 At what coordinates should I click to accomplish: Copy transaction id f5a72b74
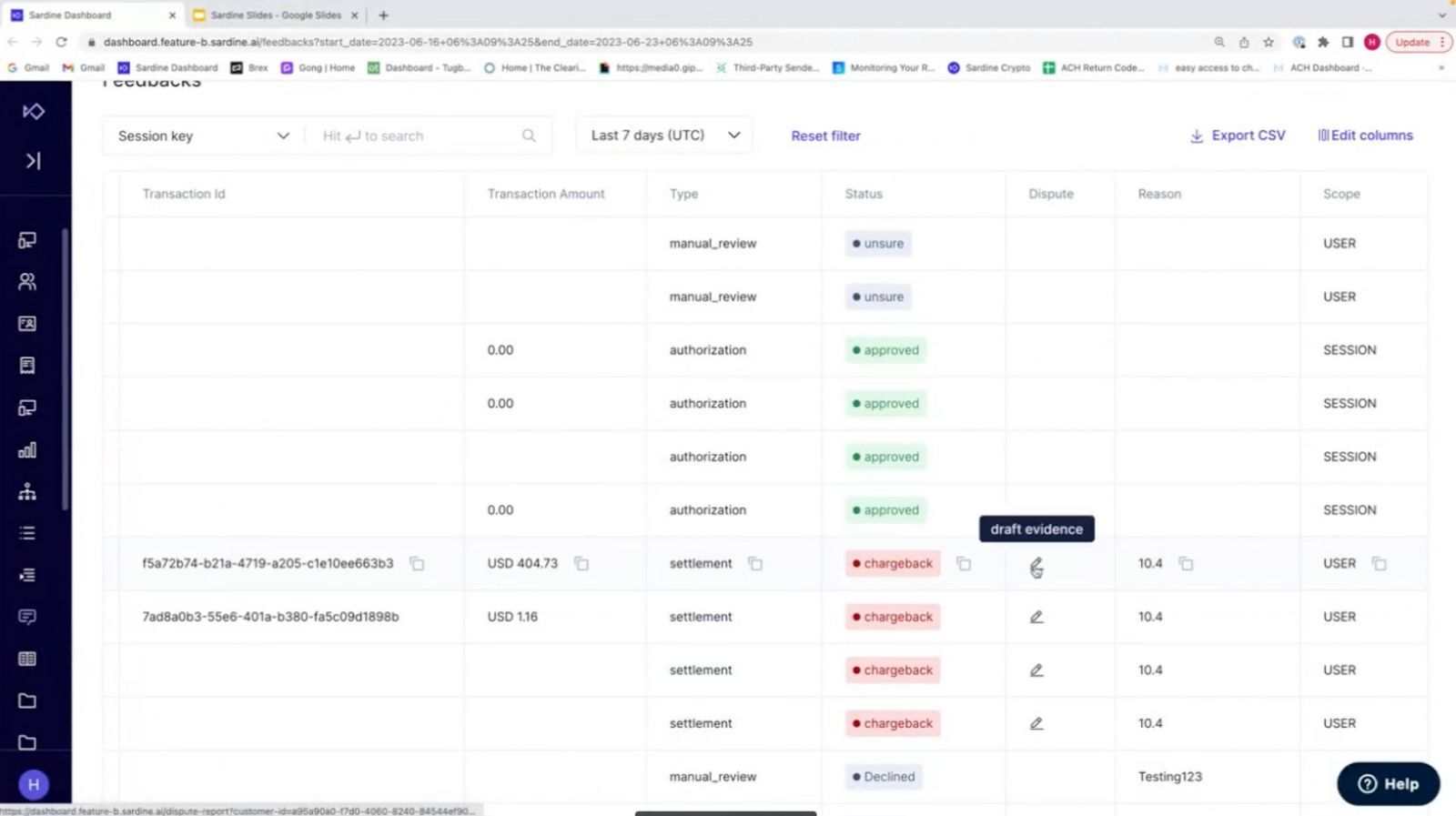tap(417, 564)
